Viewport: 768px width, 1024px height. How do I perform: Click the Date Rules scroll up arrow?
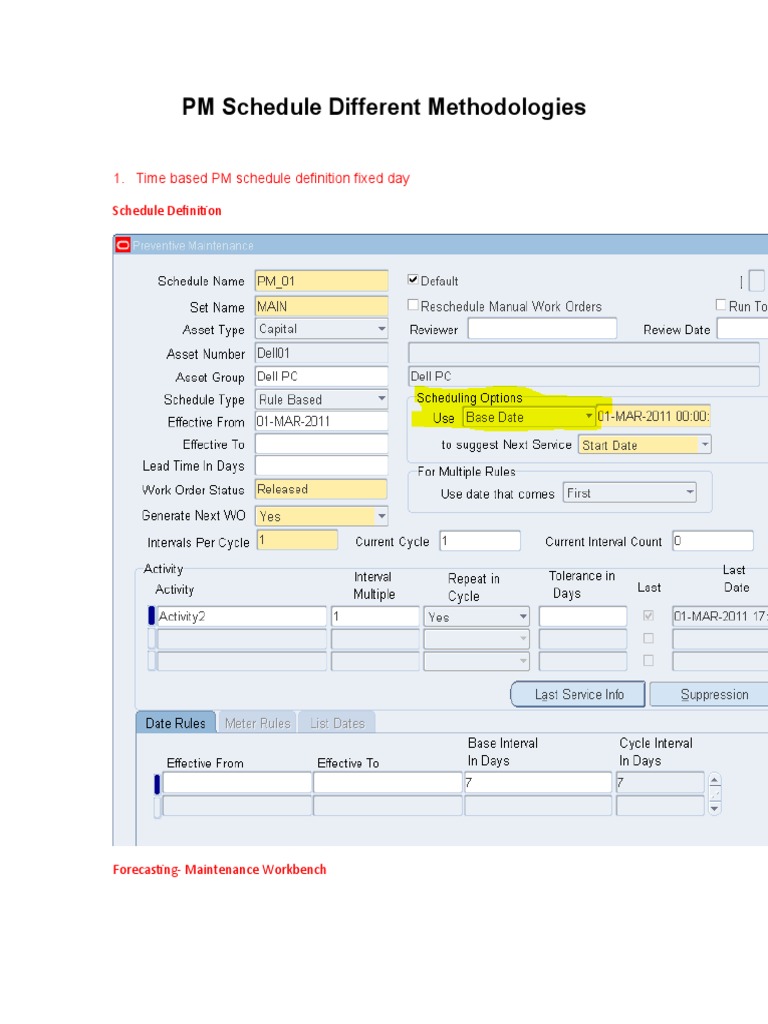click(714, 780)
